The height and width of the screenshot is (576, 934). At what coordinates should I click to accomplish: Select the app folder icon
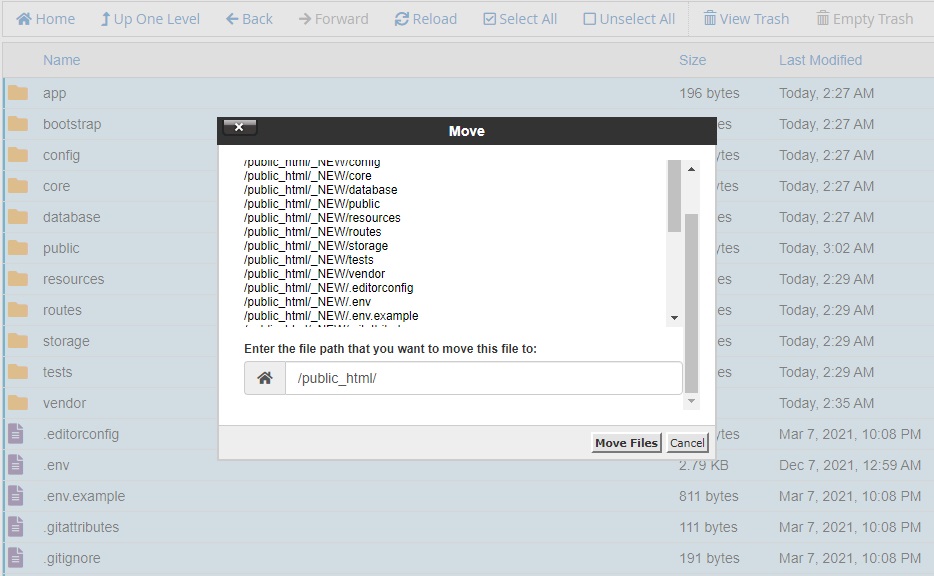pyautogui.click(x=18, y=93)
